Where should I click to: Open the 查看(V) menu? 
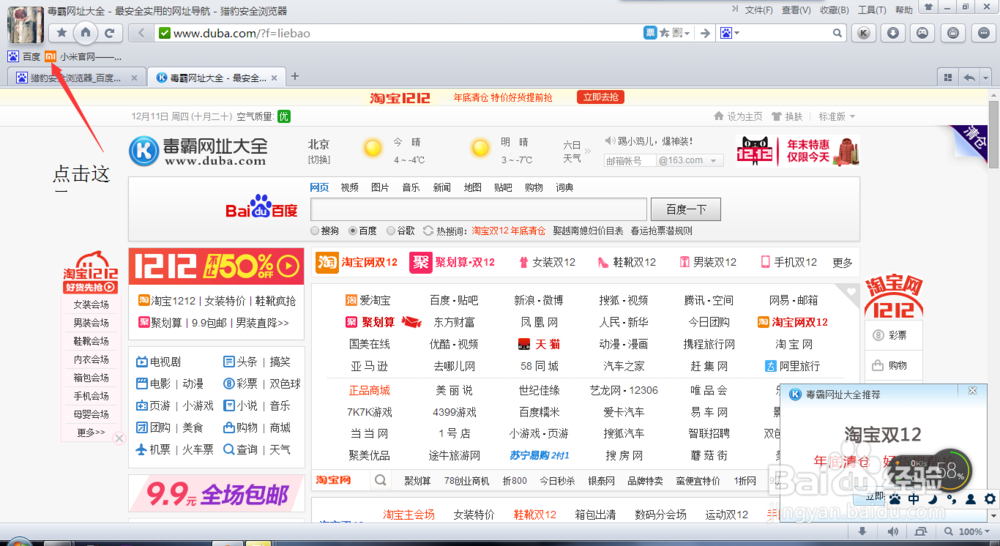(796, 10)
